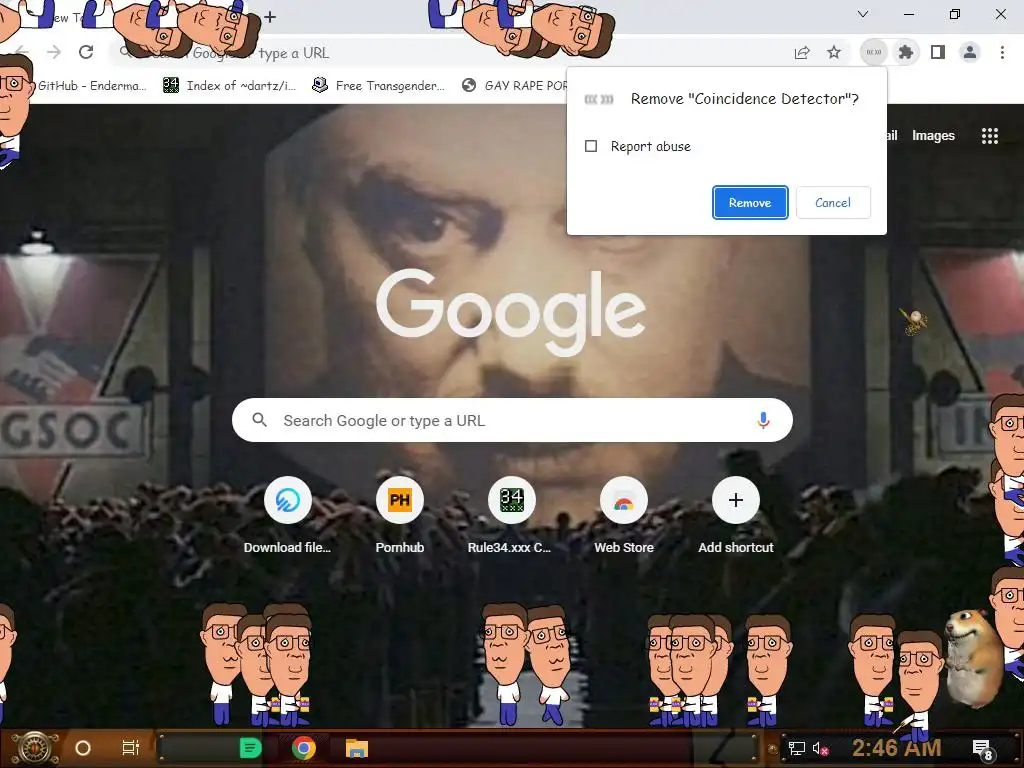Open the Extensions puzzle-piece menu
This screenshot has height=768, width=1024.
pyautogui.click(x=905, y=52)
